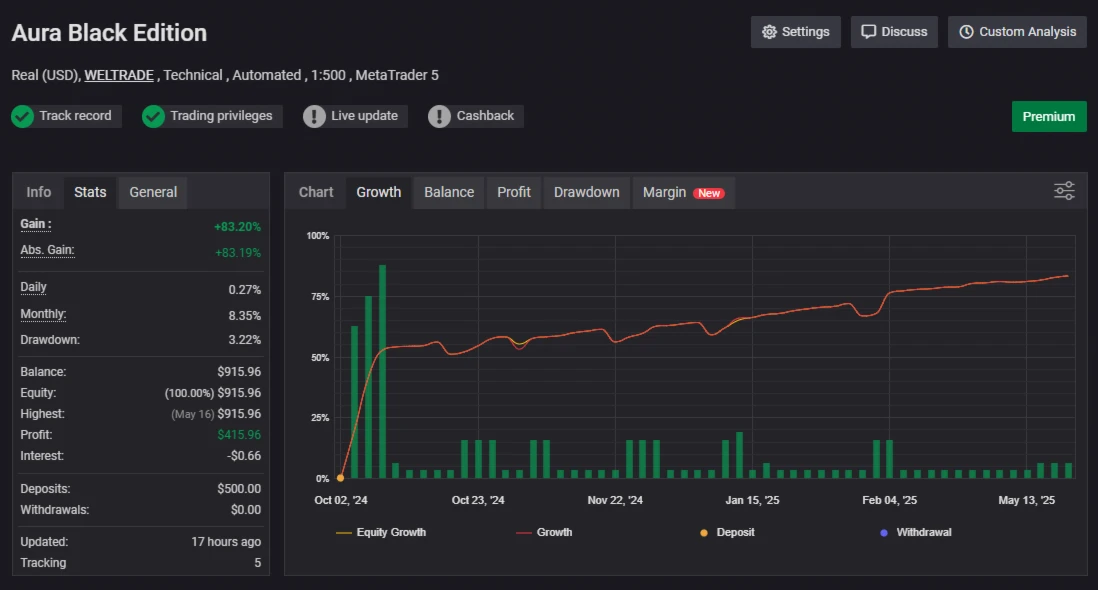
Task: Click the Cashback warning icon
Action: point(439,116)
